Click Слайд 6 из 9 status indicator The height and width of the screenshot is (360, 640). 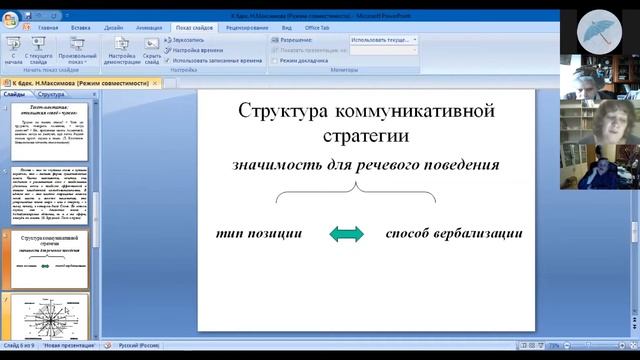click(19, 346)
